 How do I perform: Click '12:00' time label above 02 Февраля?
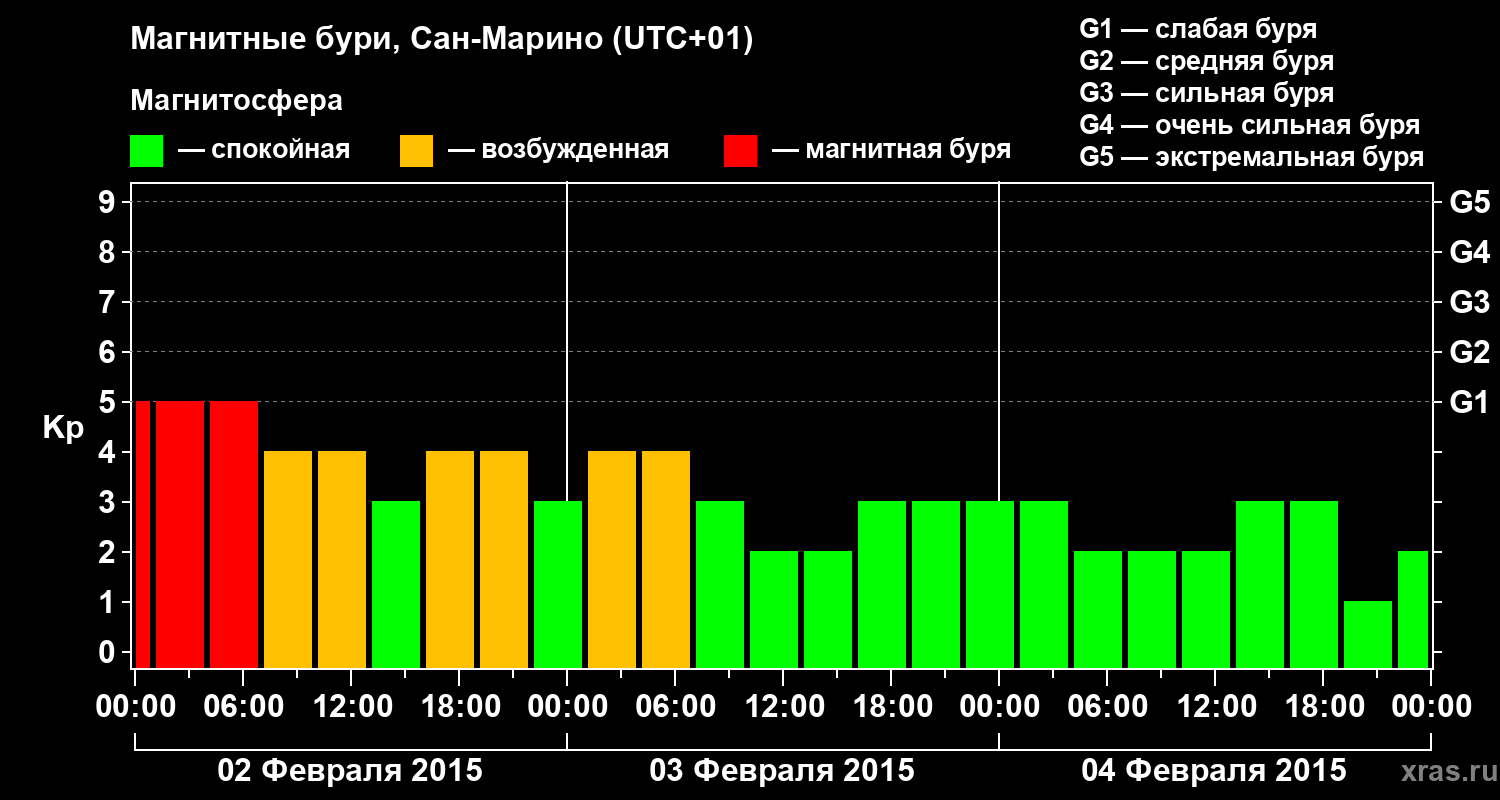(x=351, y=706)
